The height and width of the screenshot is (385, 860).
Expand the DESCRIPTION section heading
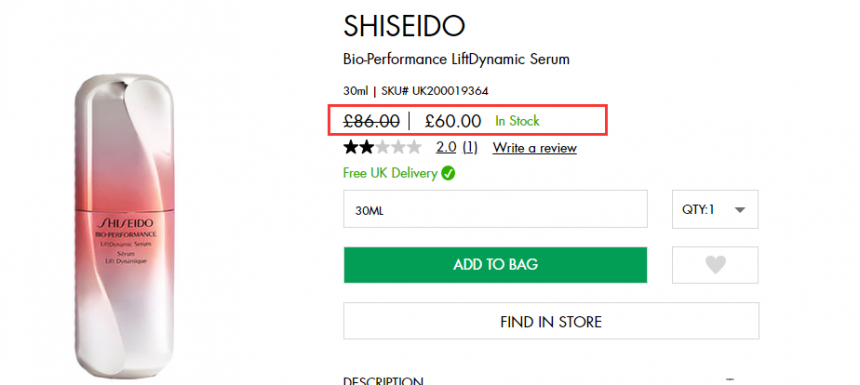tap(383, 381)
